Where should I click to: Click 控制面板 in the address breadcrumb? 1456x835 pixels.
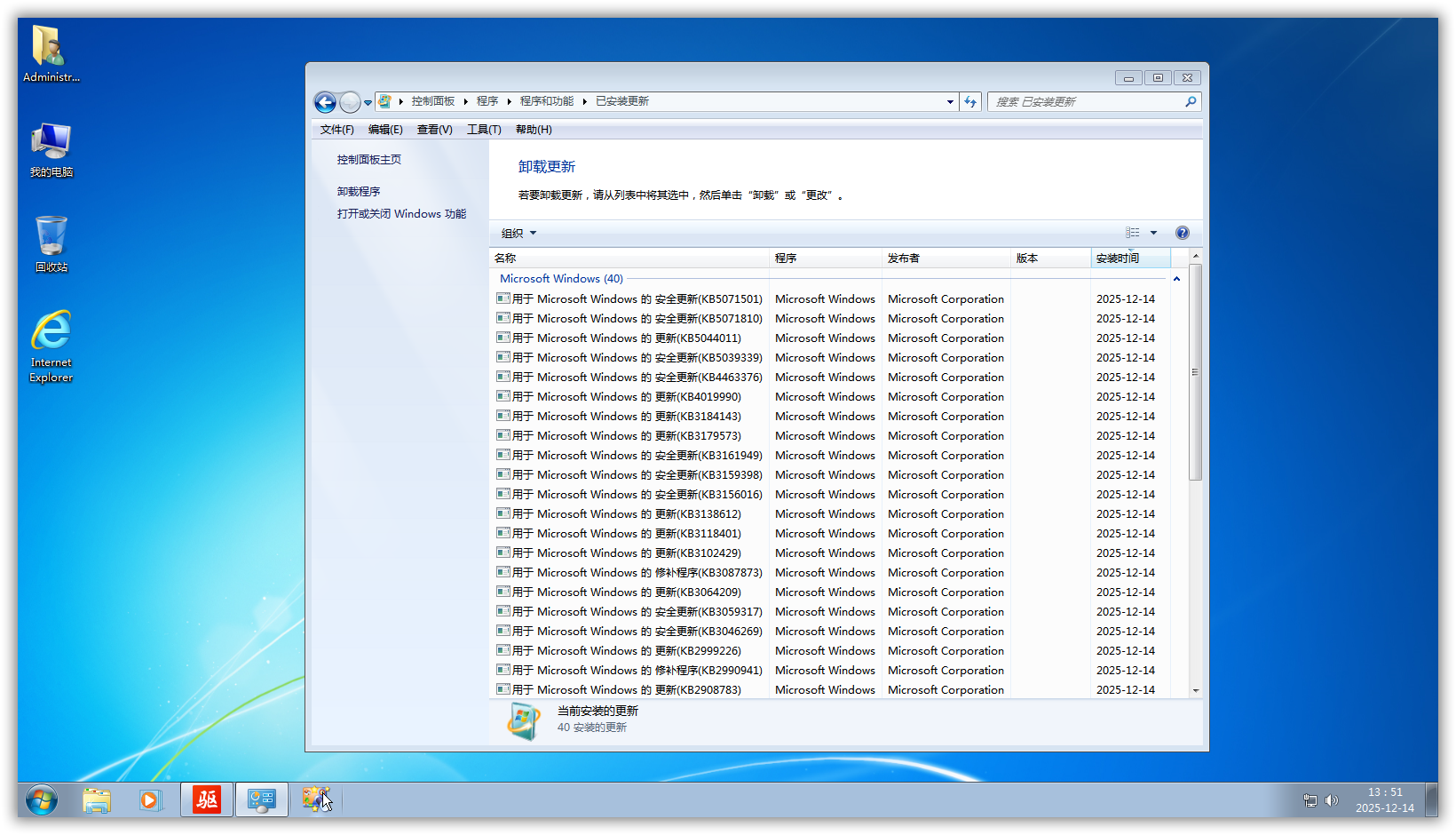click(433, 101)
